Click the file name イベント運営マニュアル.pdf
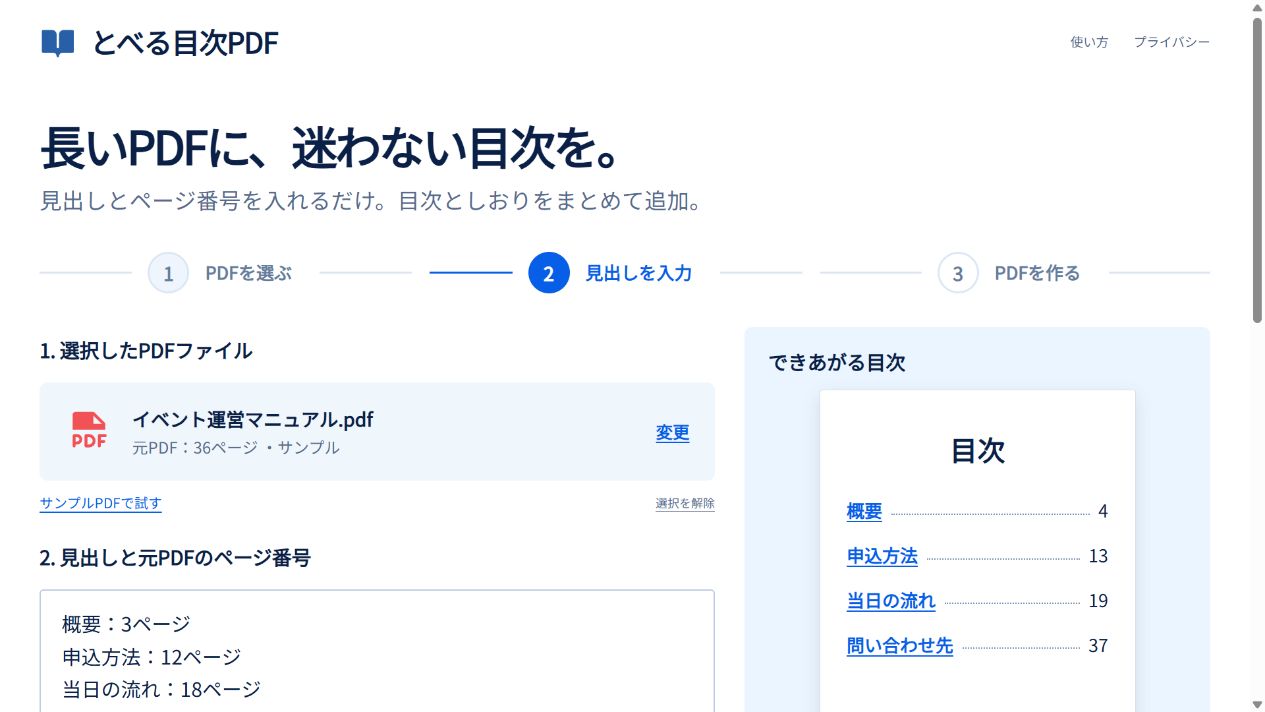Screen dimensions: 1265x712 coord(253,419)
